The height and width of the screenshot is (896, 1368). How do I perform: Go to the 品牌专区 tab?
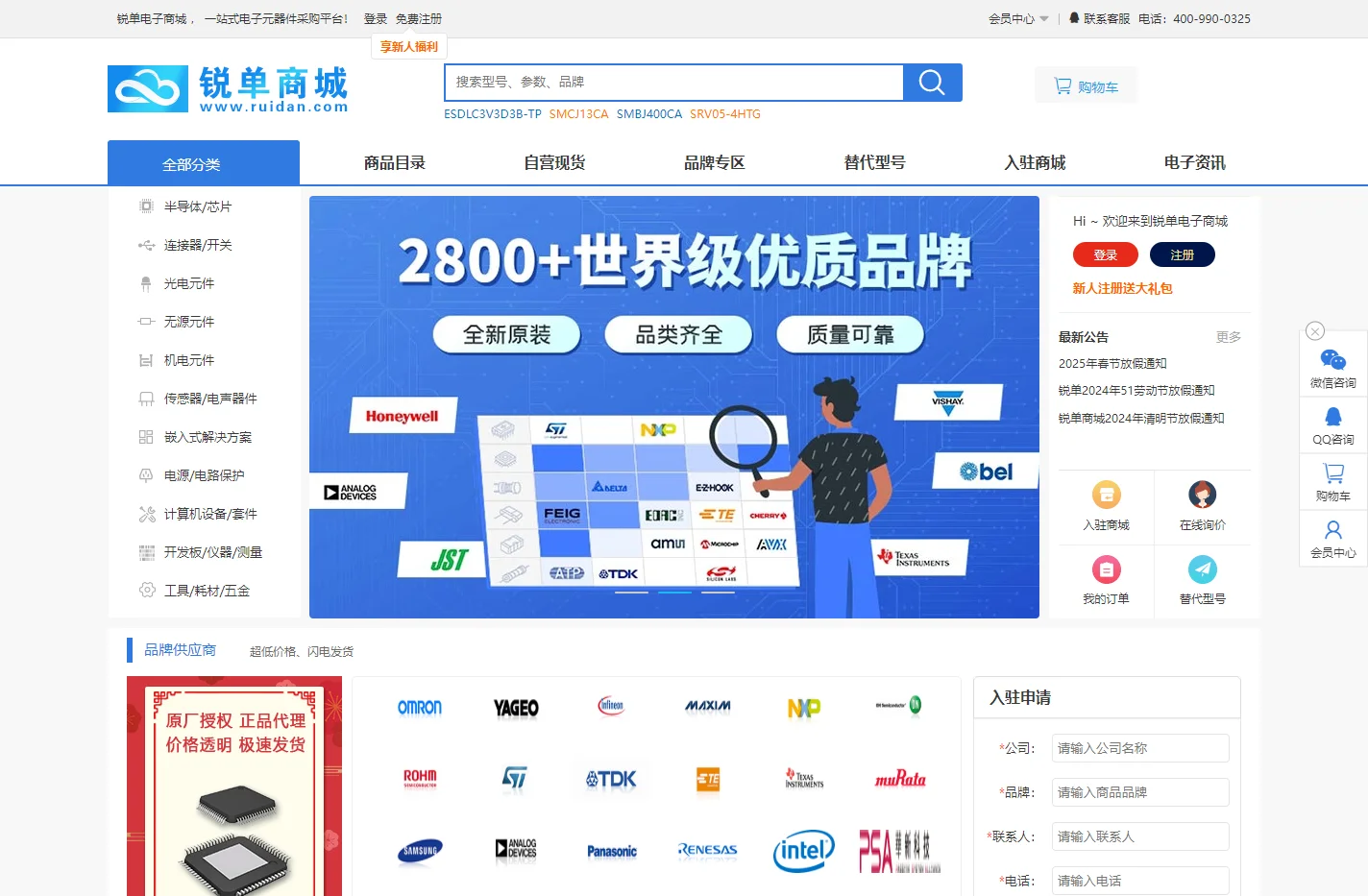click(x=715, y=162)
